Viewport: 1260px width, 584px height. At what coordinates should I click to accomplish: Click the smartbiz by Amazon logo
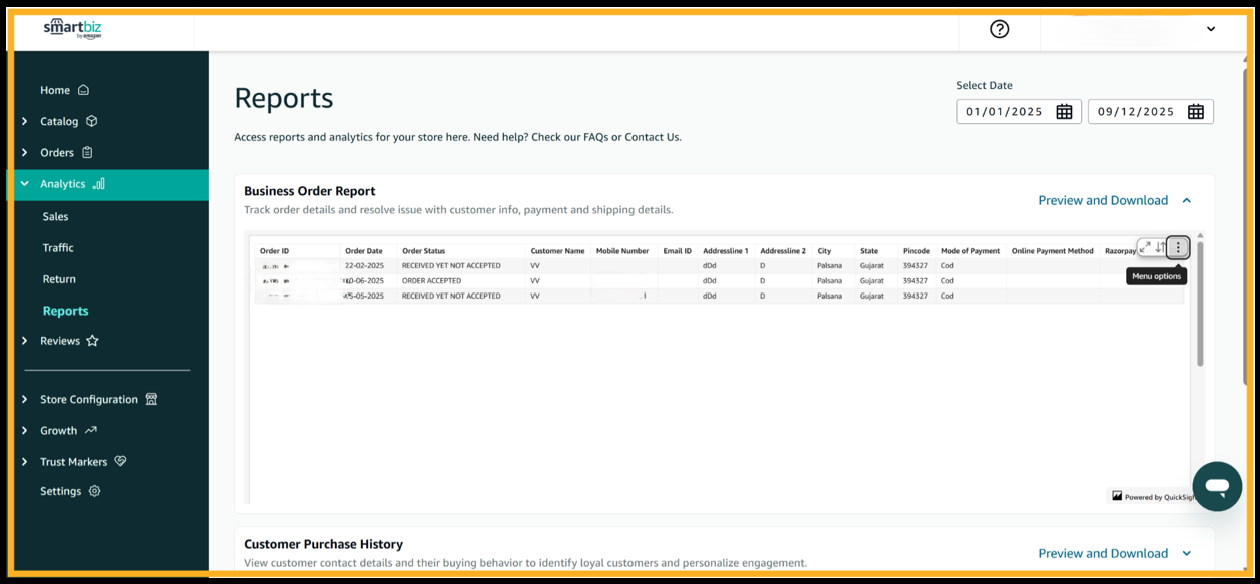pos(72,29)
